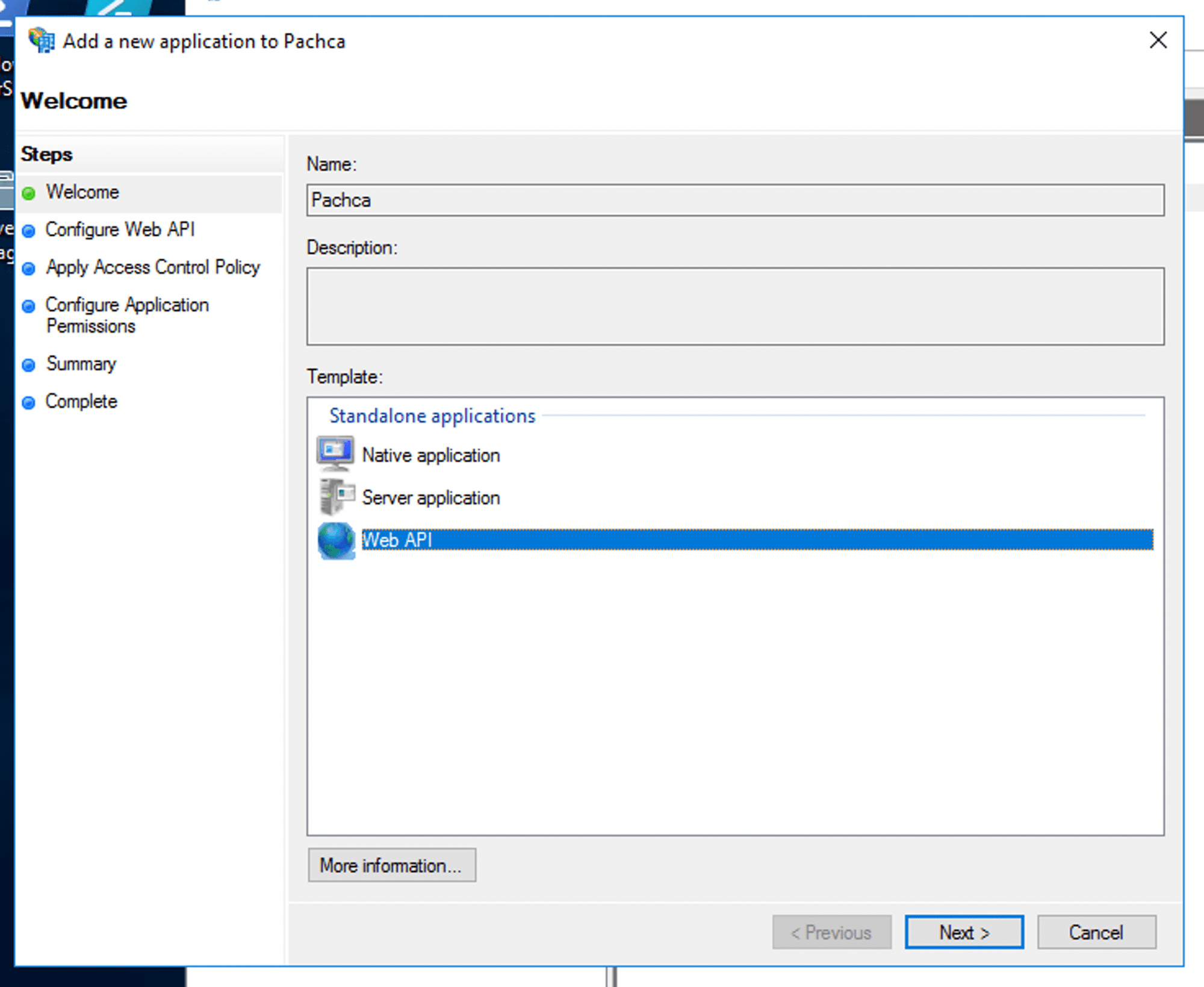The image size is (1204, 987).
Task: Click the Name field containing Pachca
Action: tap(734, 201)
